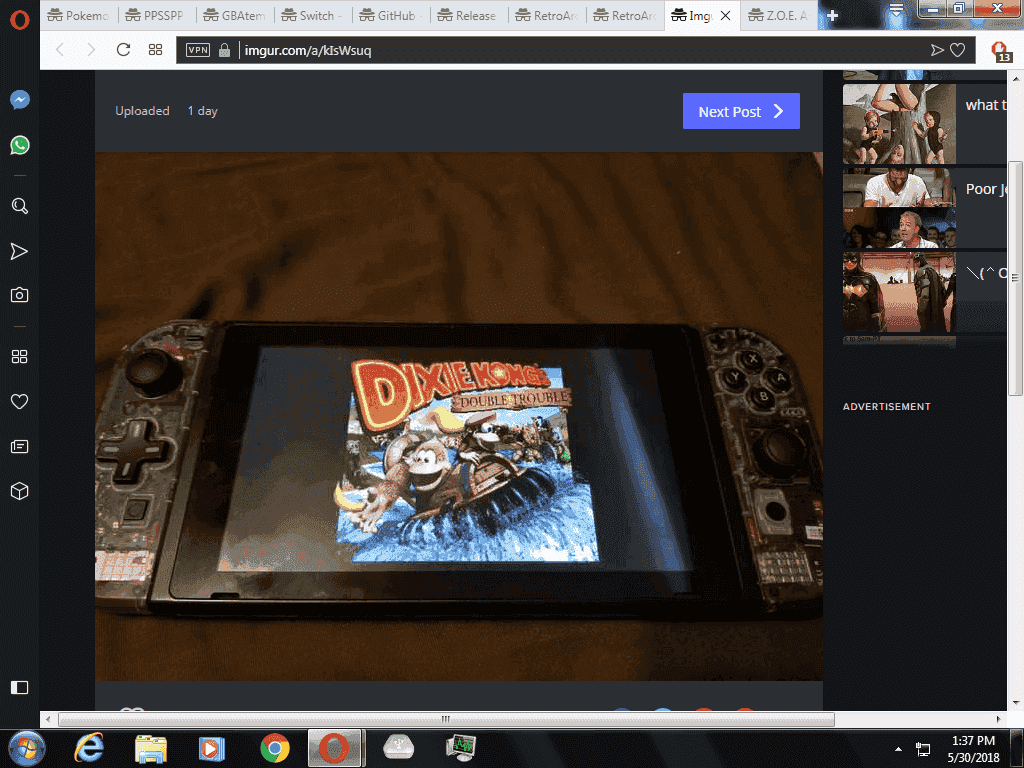
Task: Open the tab menu dropdown near window controls
Action: point(896,10)
